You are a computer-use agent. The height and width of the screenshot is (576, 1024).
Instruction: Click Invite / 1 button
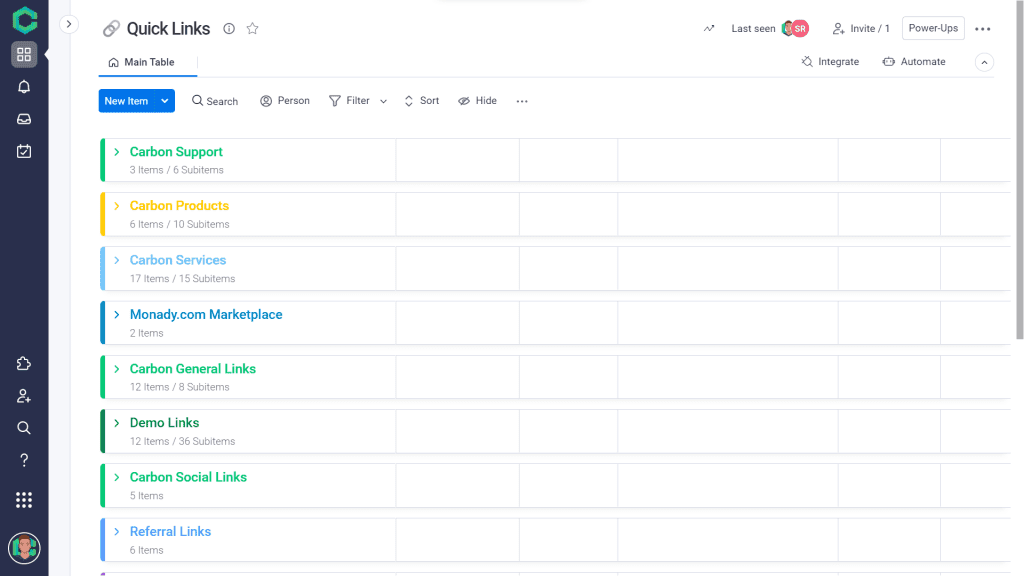point(861,29)
